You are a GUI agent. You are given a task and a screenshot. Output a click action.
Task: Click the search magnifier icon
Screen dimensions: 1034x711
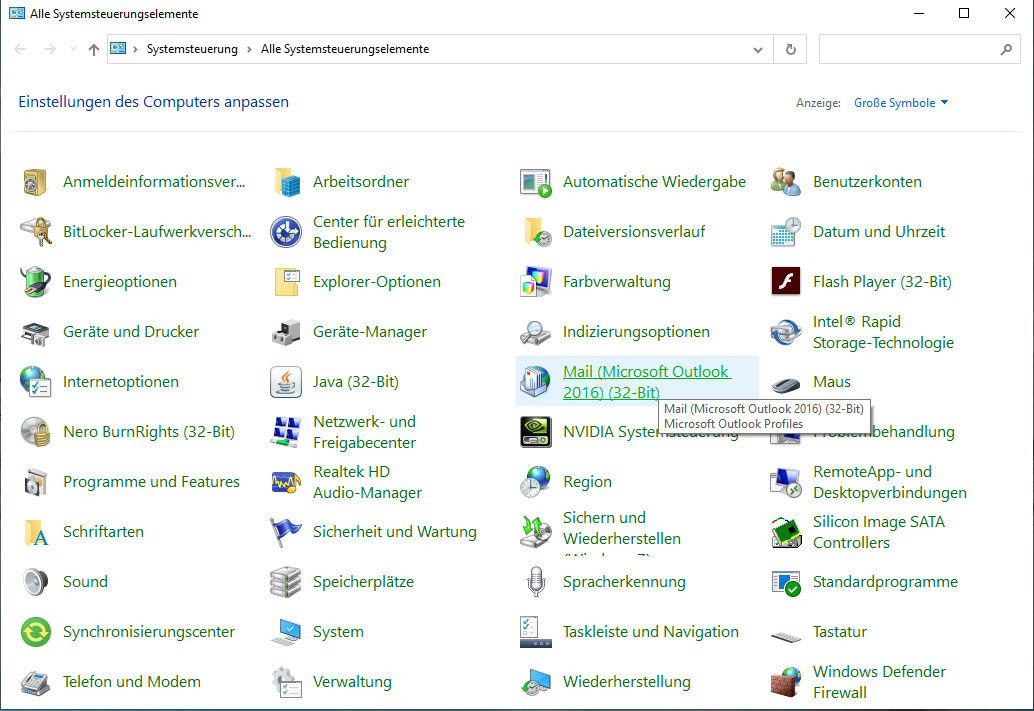coord(1006,49)
